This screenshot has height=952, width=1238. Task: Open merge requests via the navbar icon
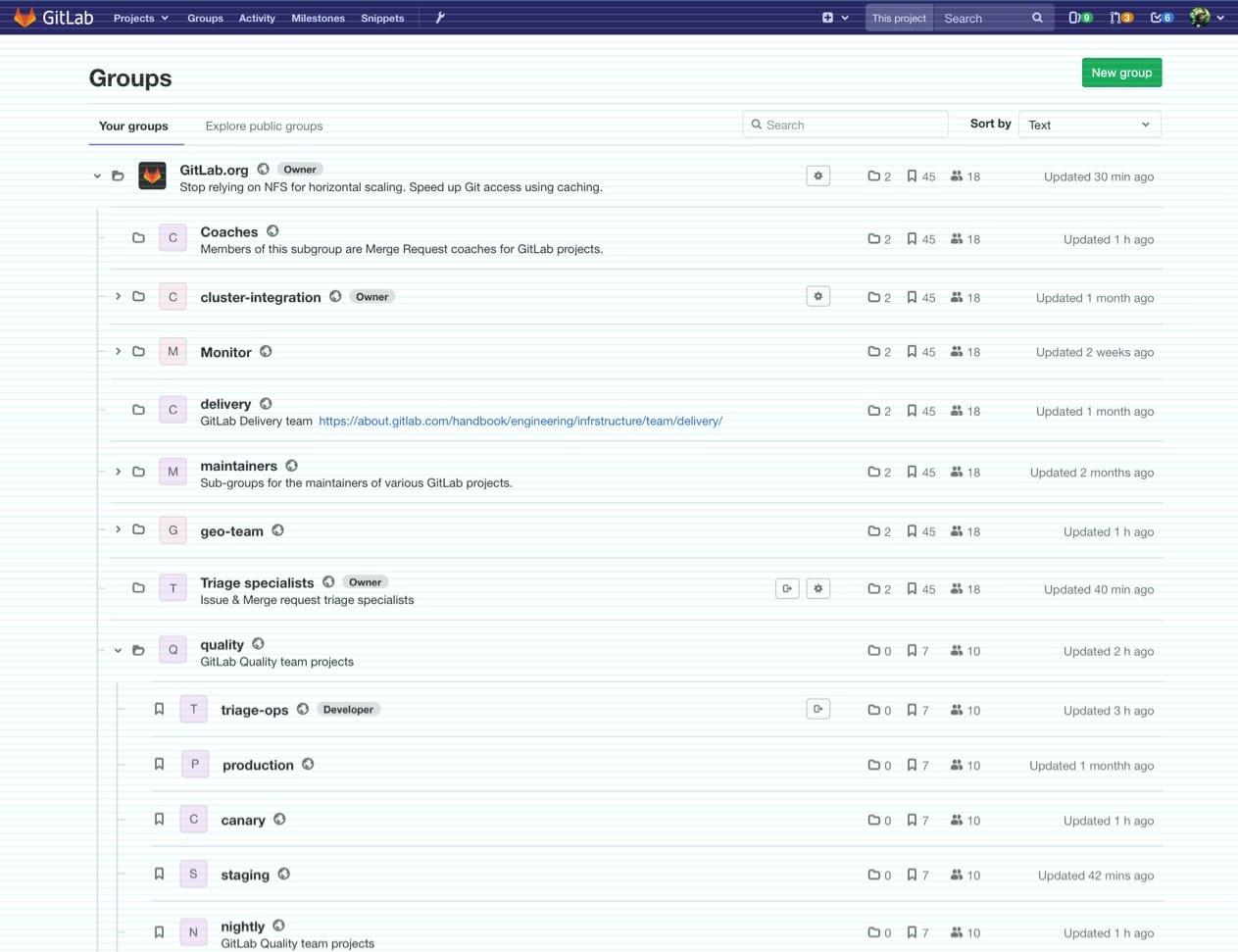[x=1120, y=17]
